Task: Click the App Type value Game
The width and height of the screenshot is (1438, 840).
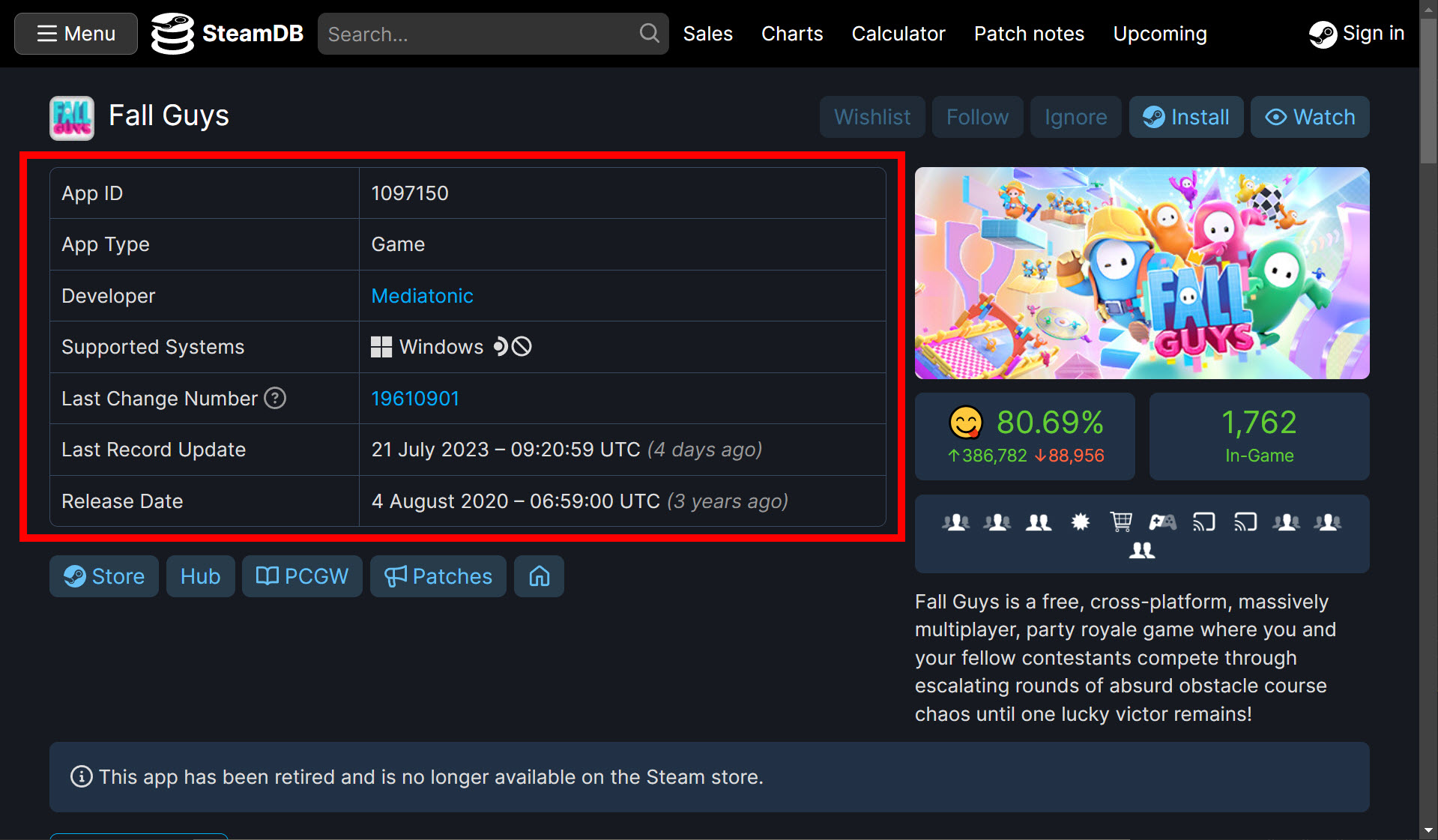Action: pyautogui.click(x=398, y=244)
